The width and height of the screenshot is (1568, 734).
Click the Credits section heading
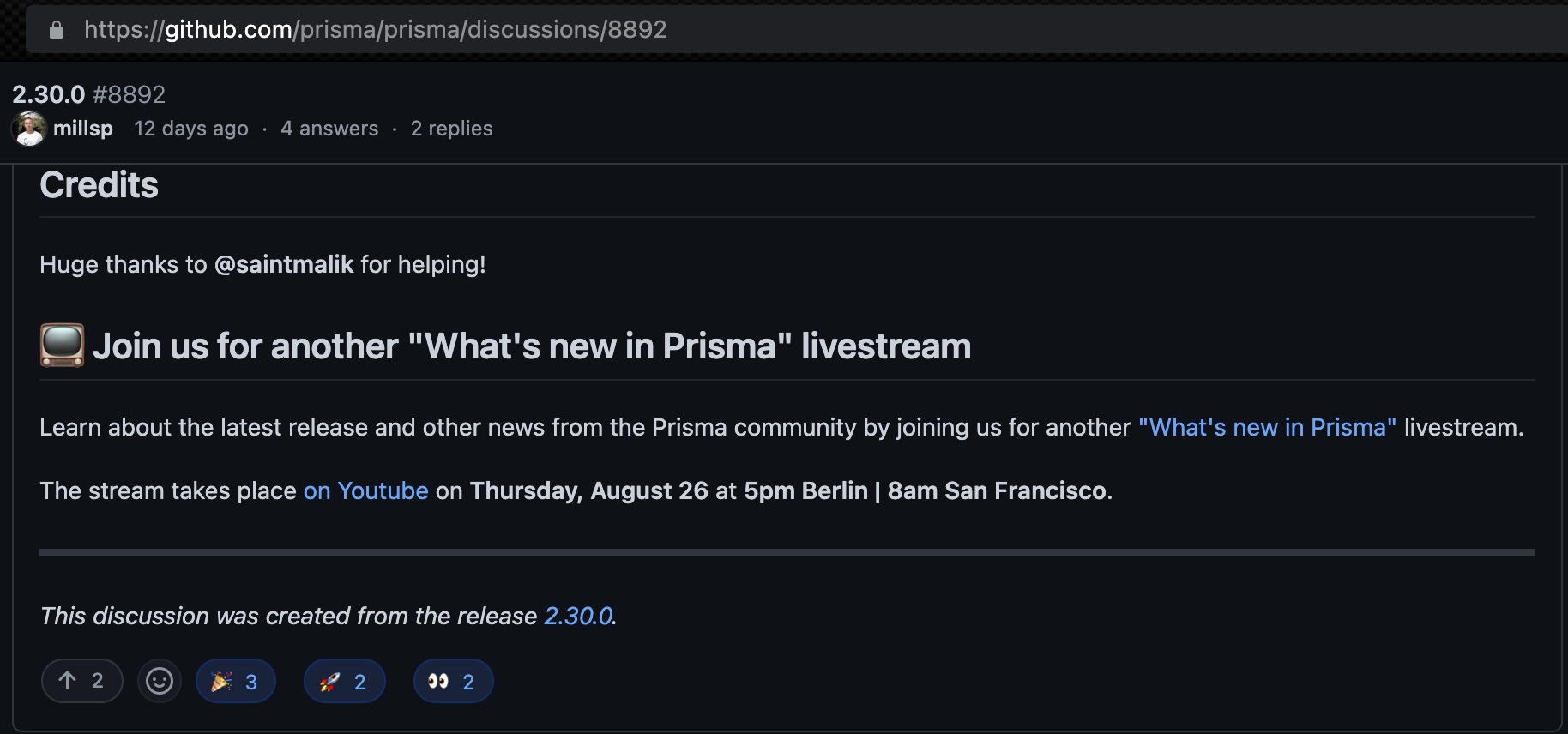99,185
